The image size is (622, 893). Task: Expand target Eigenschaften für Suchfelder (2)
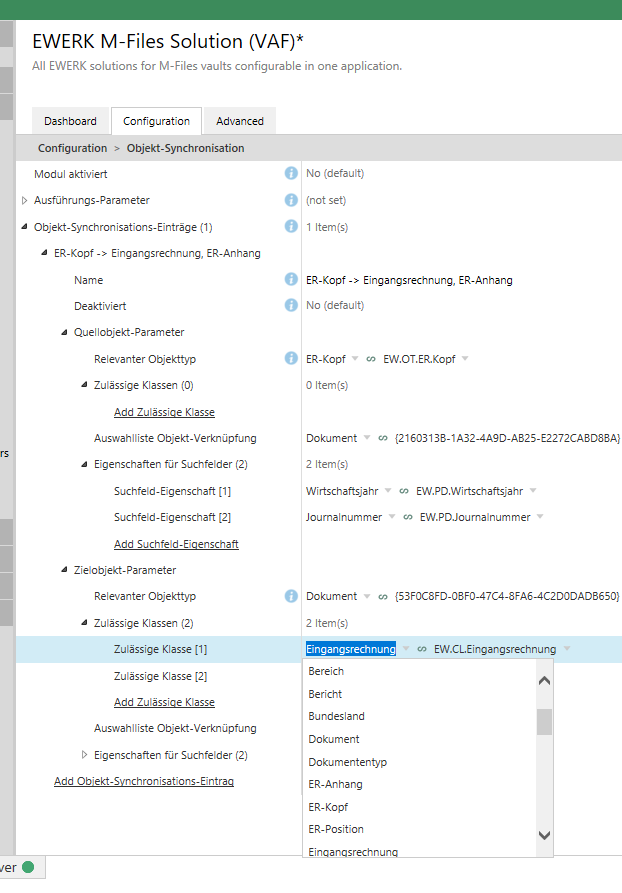click(84, 755)
